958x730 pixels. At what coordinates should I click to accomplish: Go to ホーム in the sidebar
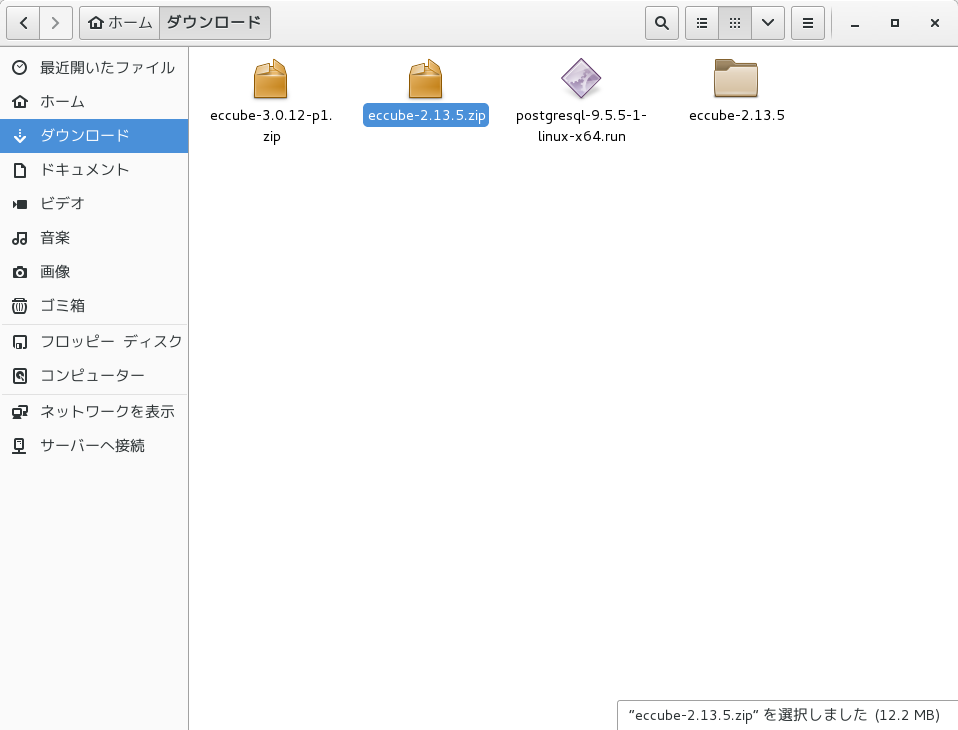(x=94, y=102)
